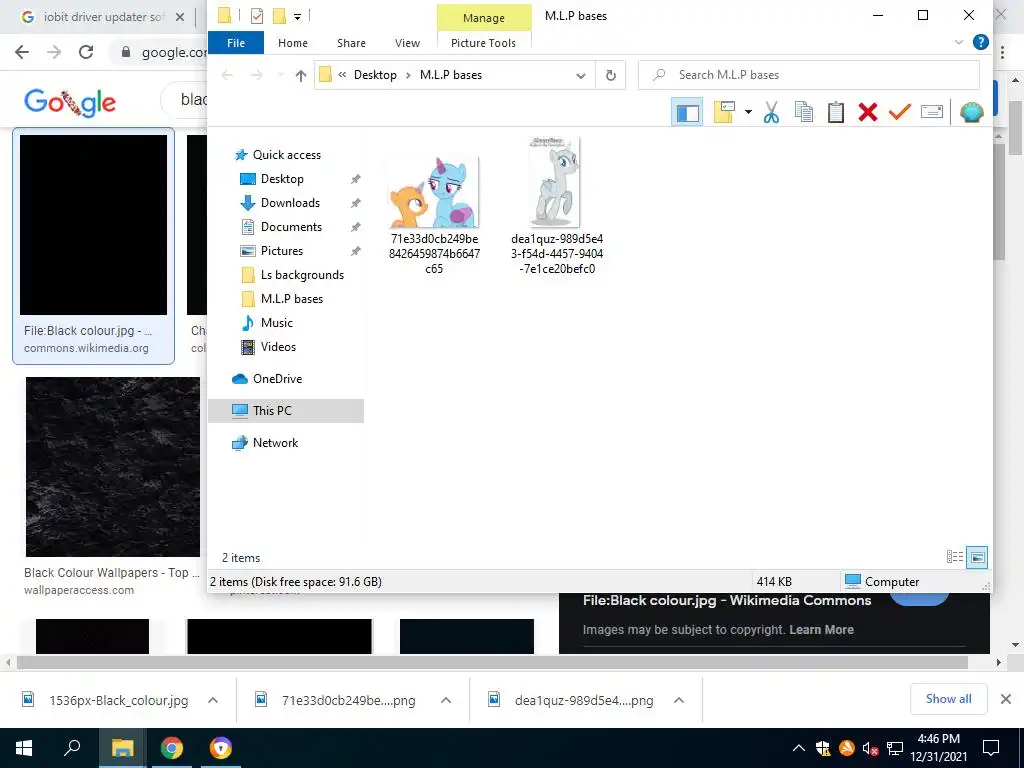Switch to the View ribbon tab
The image size is (1024, 768).
tap(408, 43)
